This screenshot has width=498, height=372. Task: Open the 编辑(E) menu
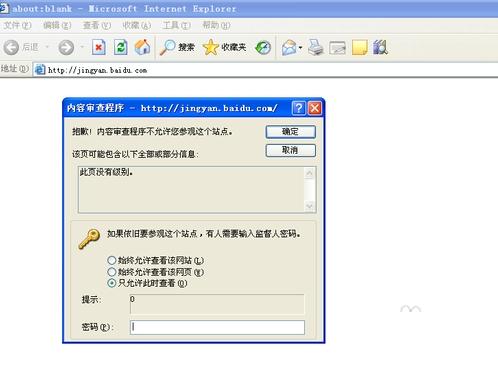tap(57, 25)
